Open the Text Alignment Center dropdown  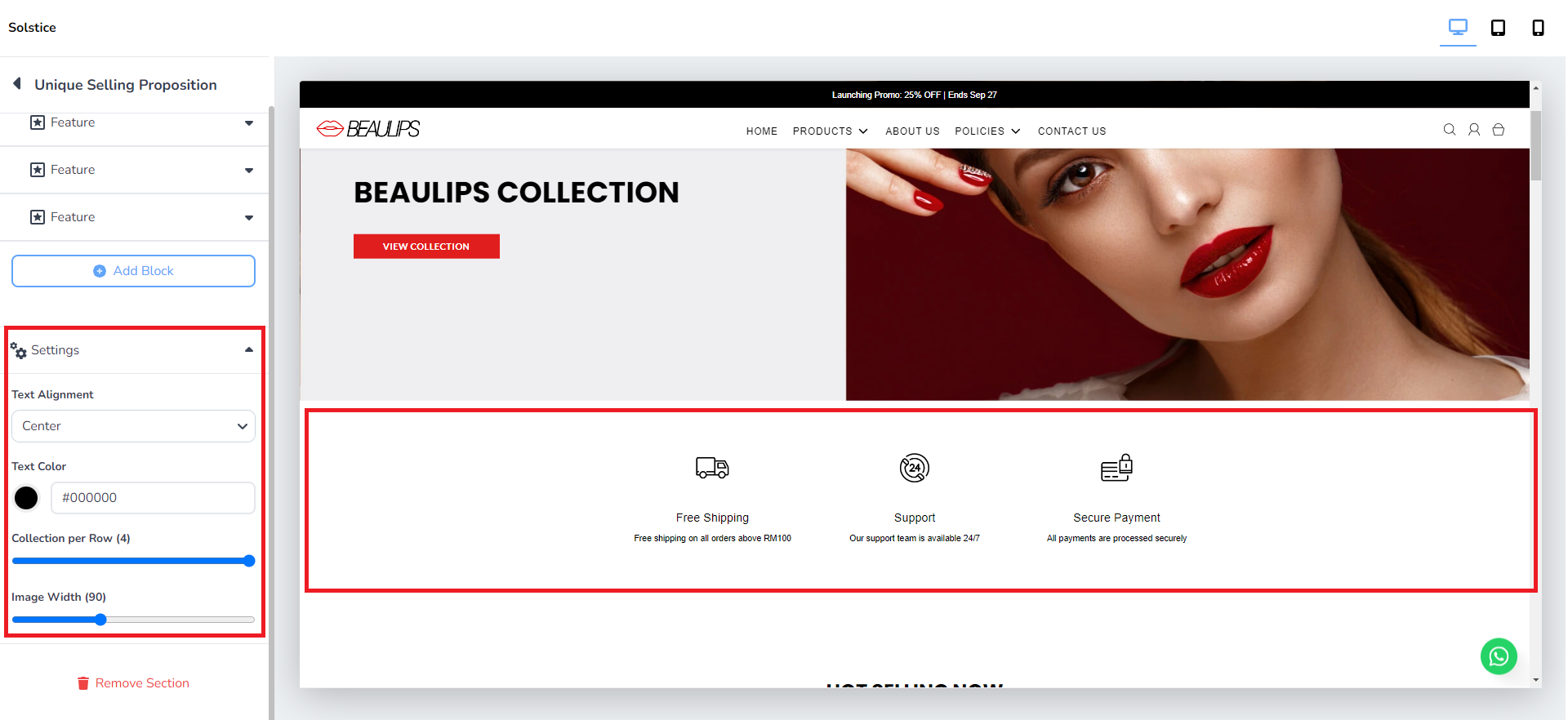click(133, 426)
